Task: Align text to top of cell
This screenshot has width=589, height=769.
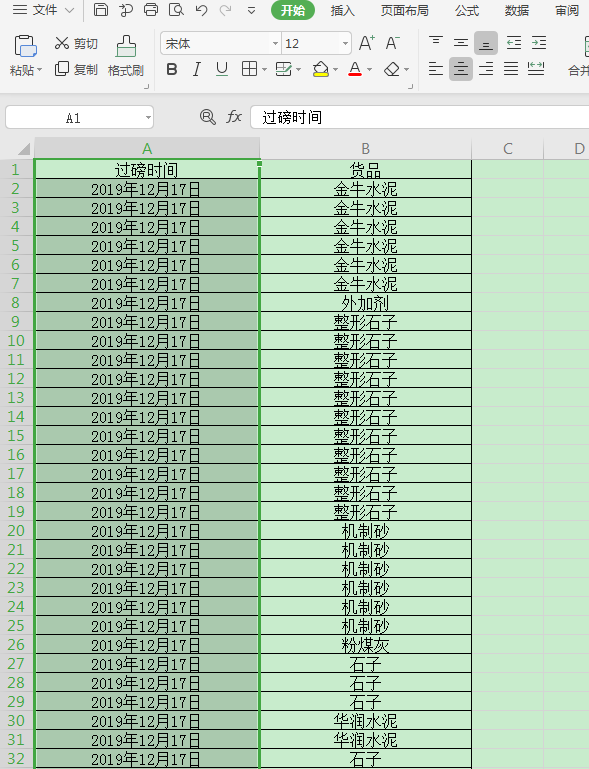Action: click(x=435, y=43)
